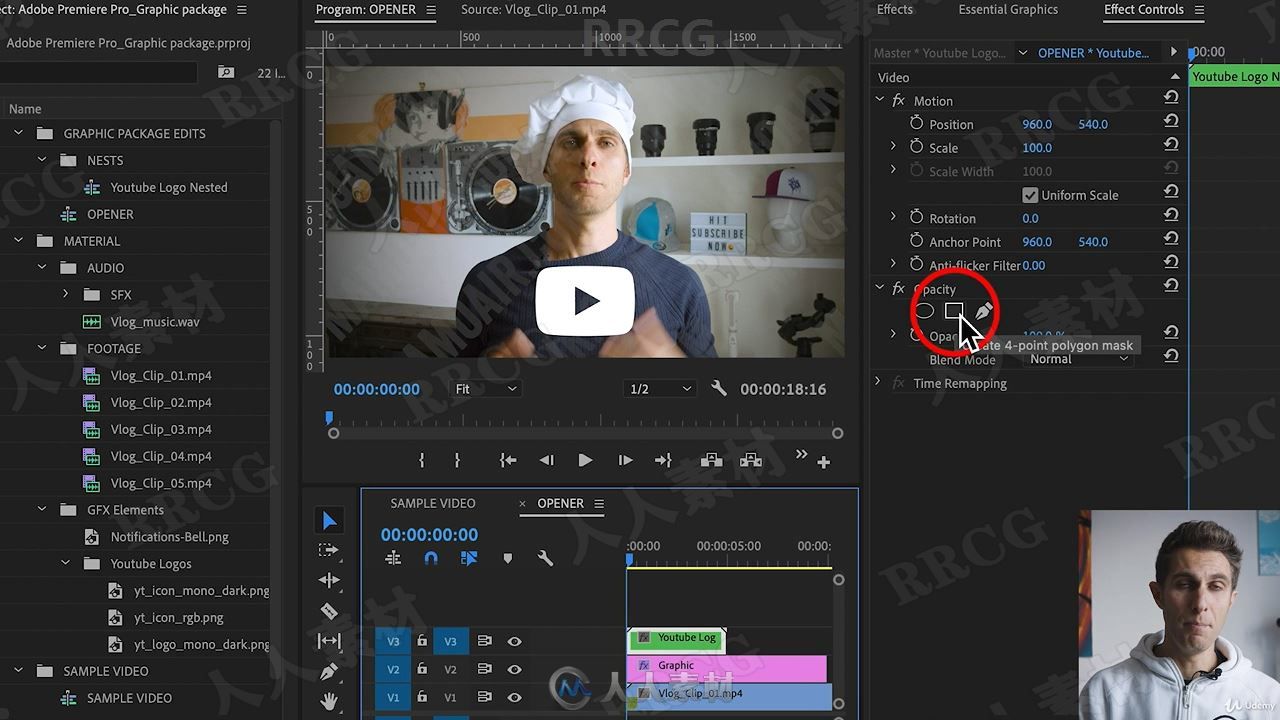Switch to Effect Controls tab

[x=1144, y=9]
